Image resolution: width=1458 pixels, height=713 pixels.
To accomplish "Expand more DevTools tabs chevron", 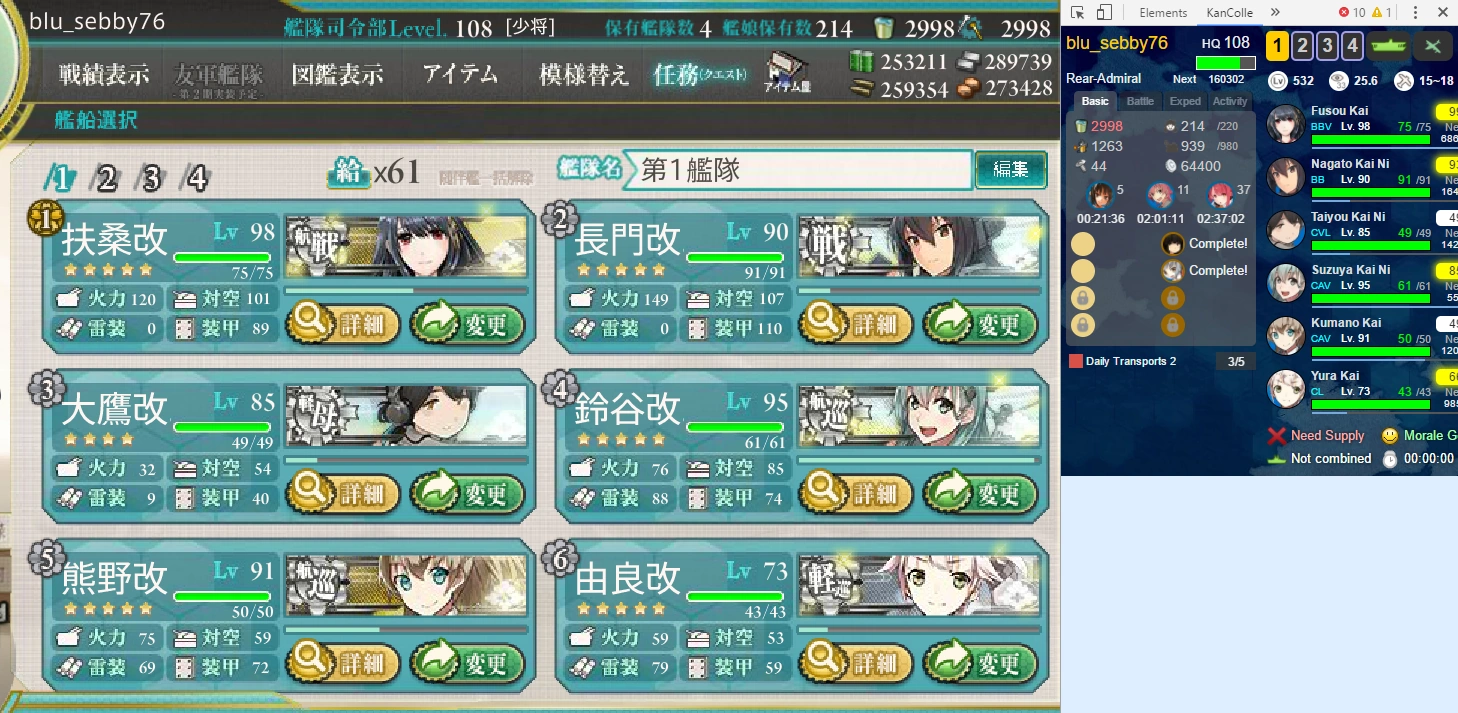I will (1275, 13).
